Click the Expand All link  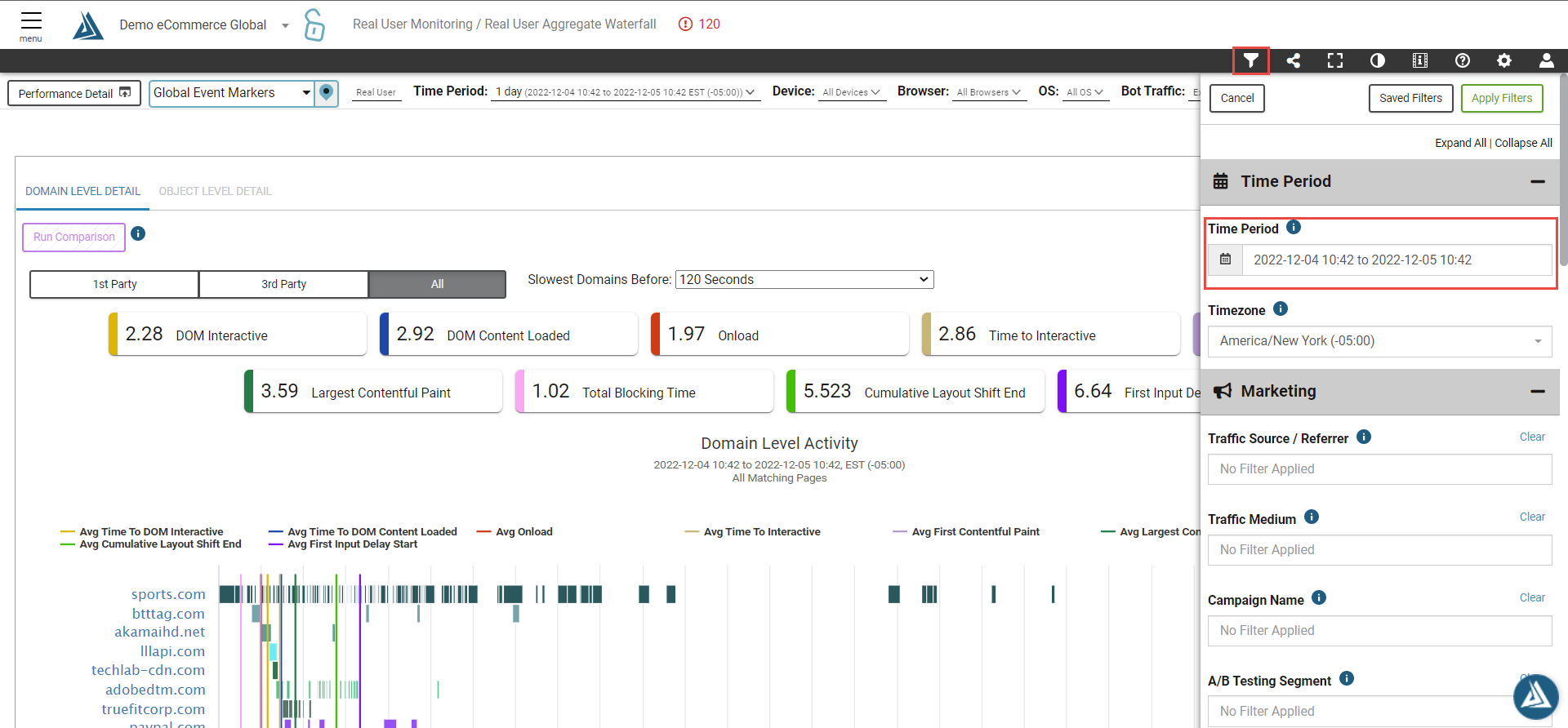pyautogui.click(x=1461, y=143)
